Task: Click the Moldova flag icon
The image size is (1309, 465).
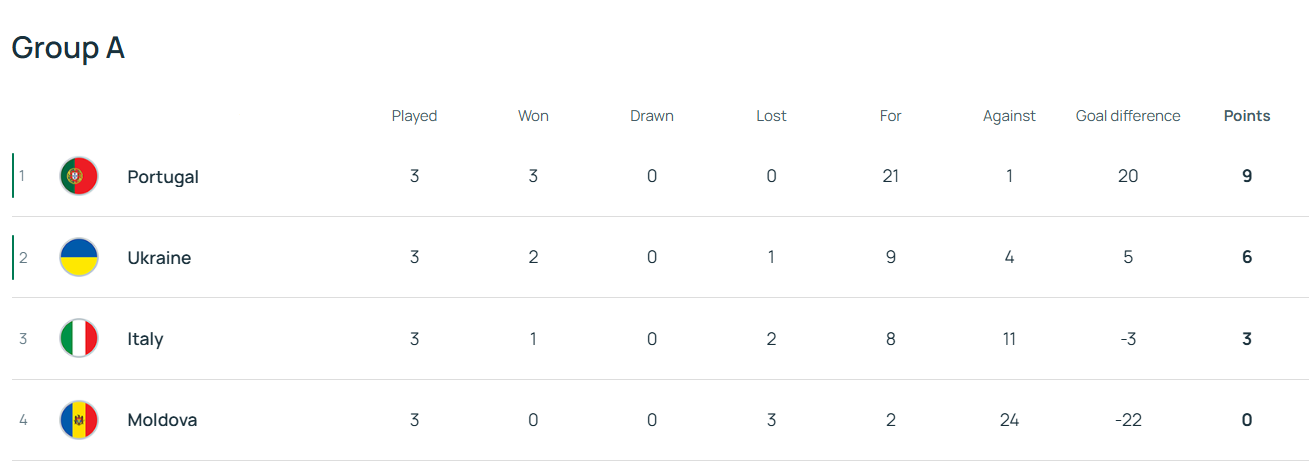Action: point(79,420)
